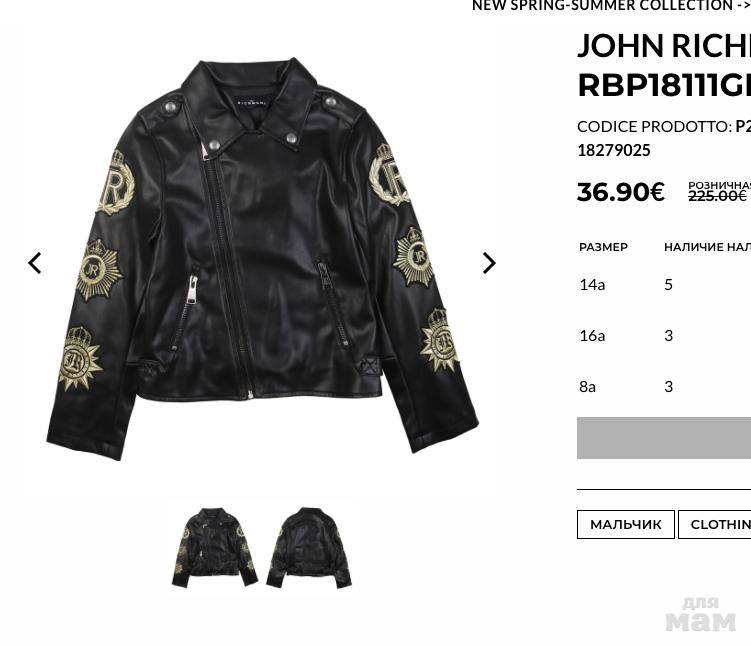Click the для мам watermark logo
The width and height of the screenshot is (751, 646).
(700, 614)
